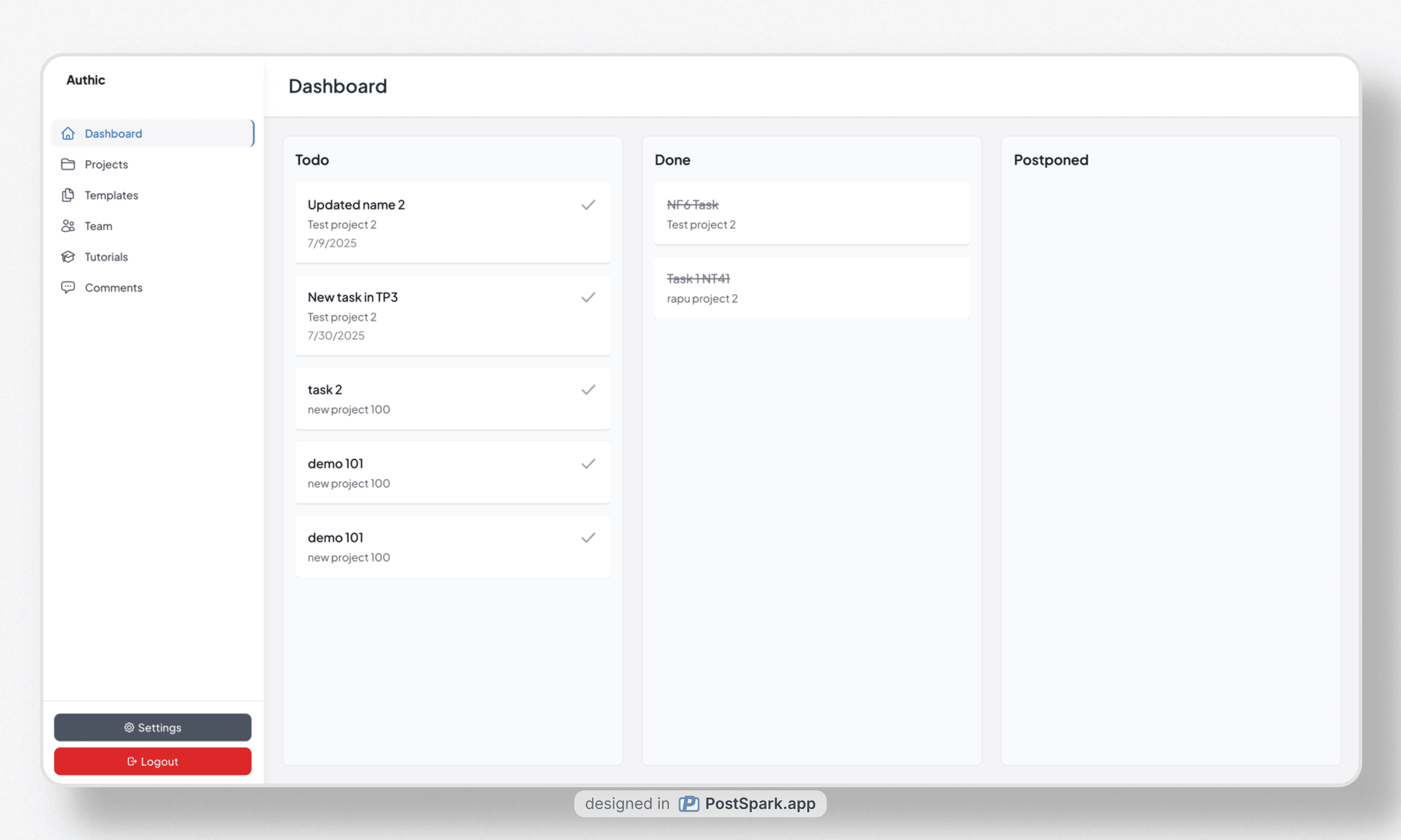1401x840 pixels.
Task: Click the gear icon on Settings button
Action: click(x=129, y=728)
